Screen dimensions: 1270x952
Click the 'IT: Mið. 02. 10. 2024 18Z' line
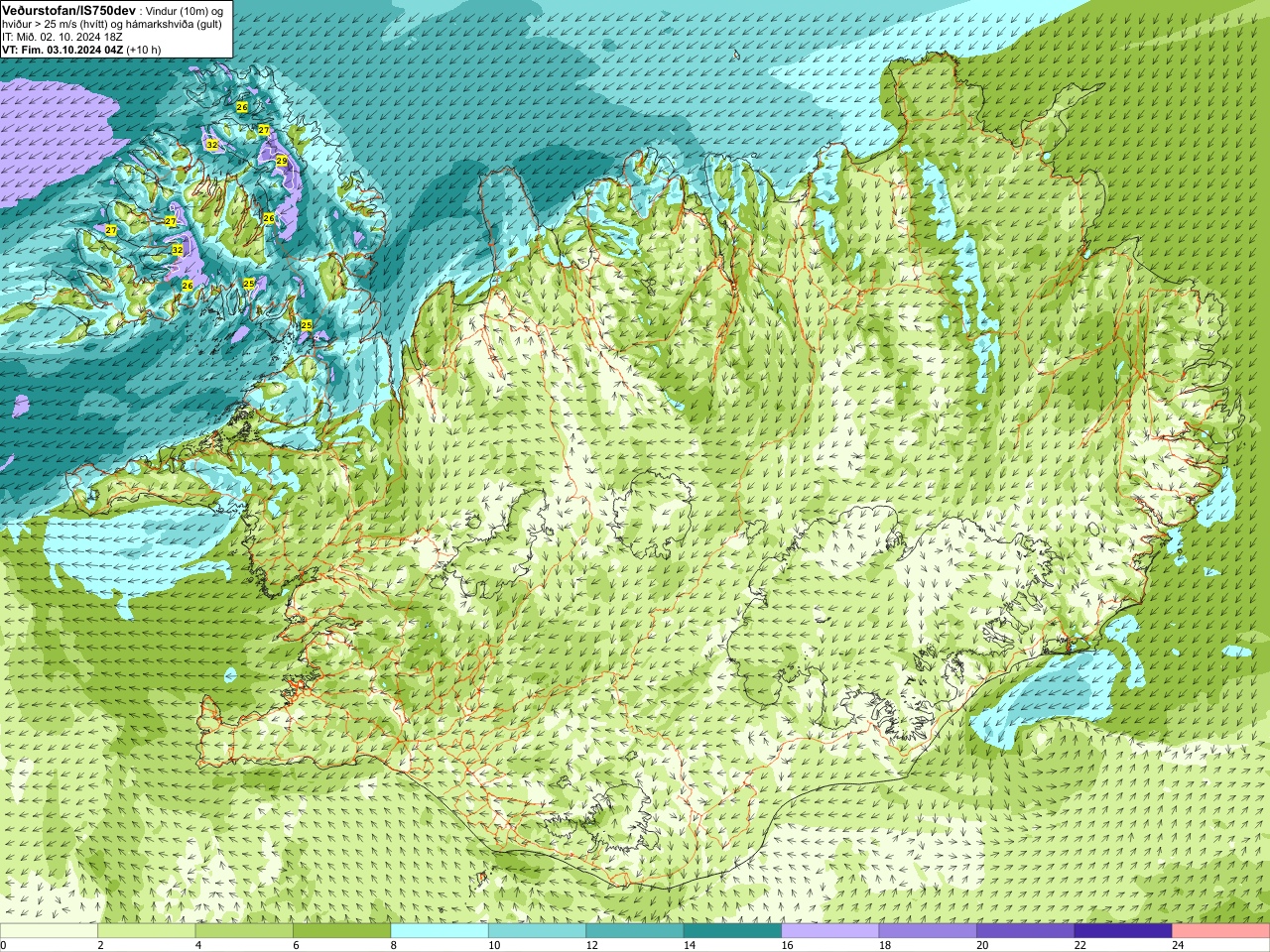tap(63, 37)
